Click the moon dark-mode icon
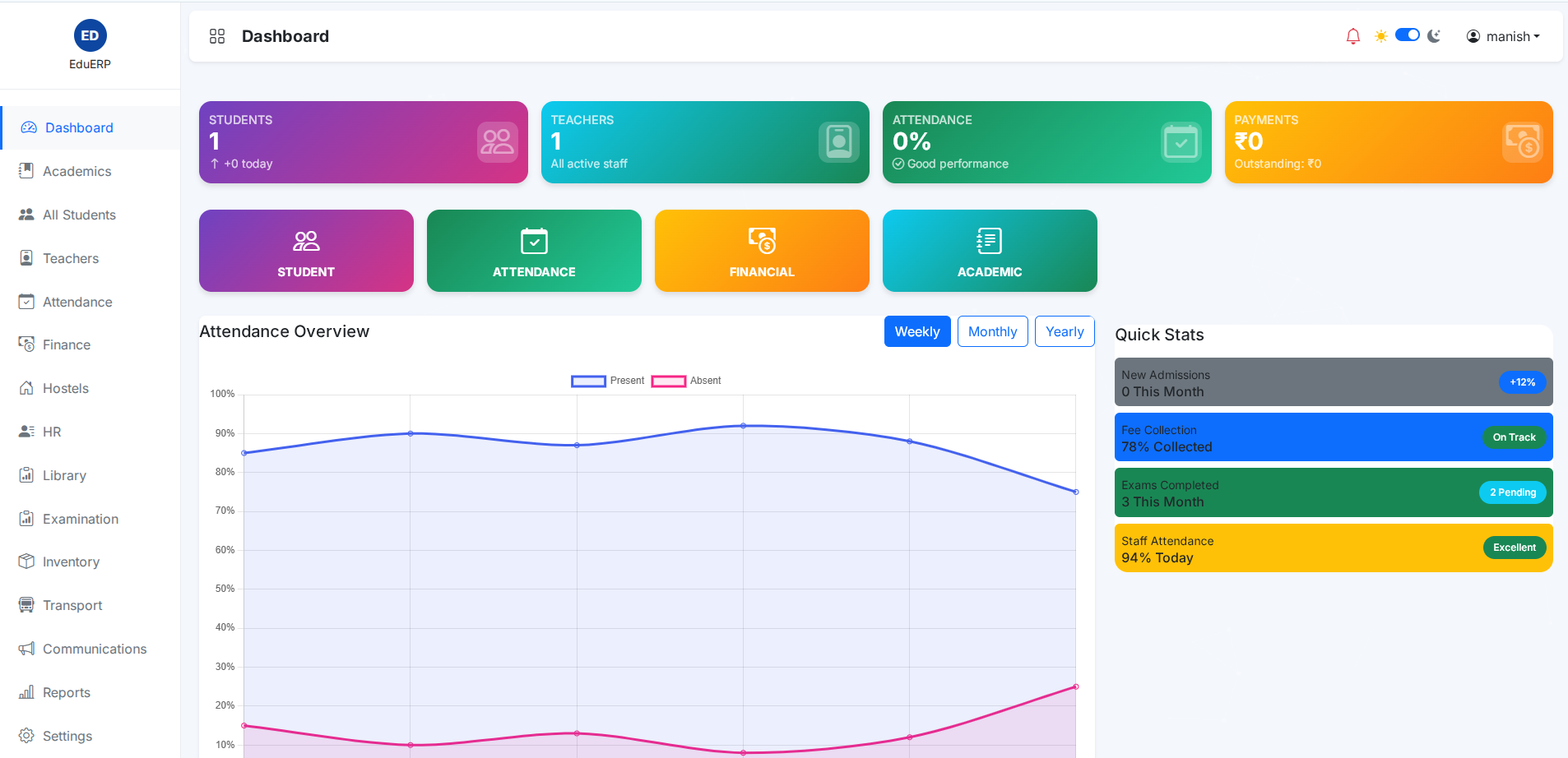Image resolution: width=1568 pixels, height=758 pixels. (x=1434, y=36)
